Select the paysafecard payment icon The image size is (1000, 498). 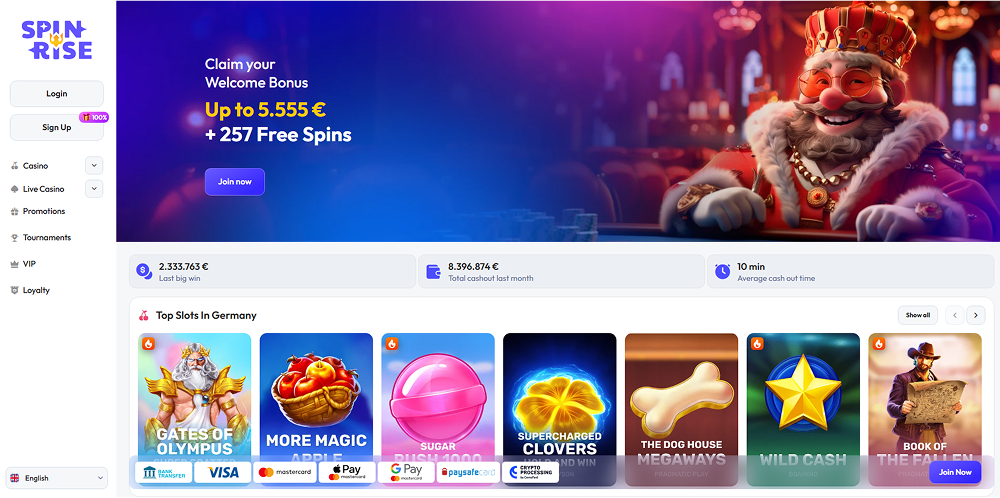tap(467, 472)
